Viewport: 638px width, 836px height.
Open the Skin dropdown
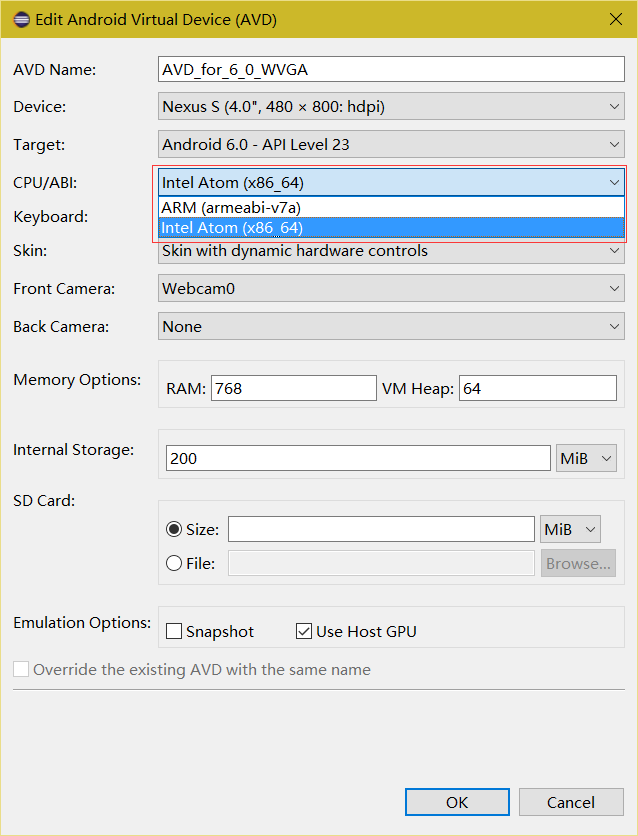click(x=391, y=252)
